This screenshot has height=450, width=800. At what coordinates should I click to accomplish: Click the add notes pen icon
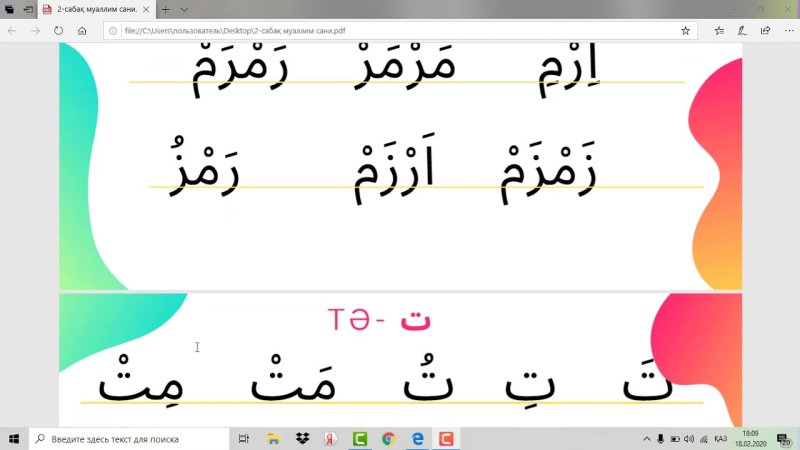coord(741,31)
